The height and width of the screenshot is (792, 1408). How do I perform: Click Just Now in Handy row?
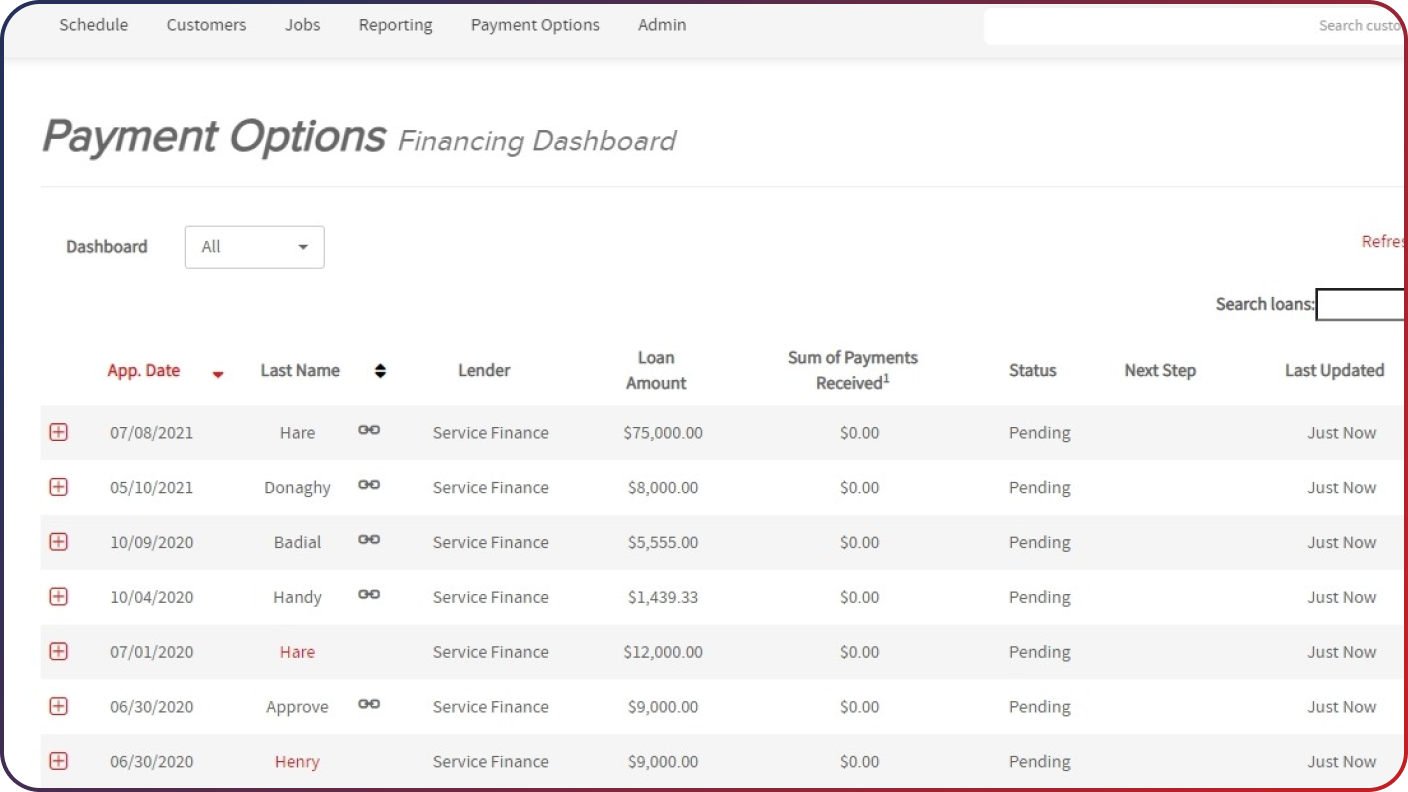pyautogui.click(x=1342, y=597)
